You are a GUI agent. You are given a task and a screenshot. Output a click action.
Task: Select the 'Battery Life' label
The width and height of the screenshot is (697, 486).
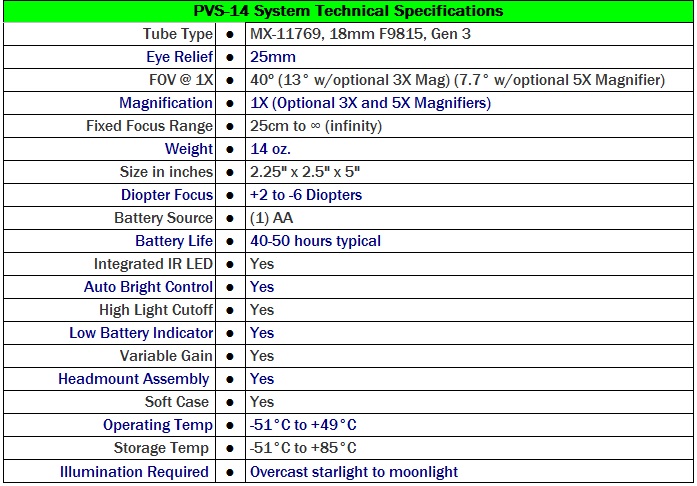tap(174, 241)
